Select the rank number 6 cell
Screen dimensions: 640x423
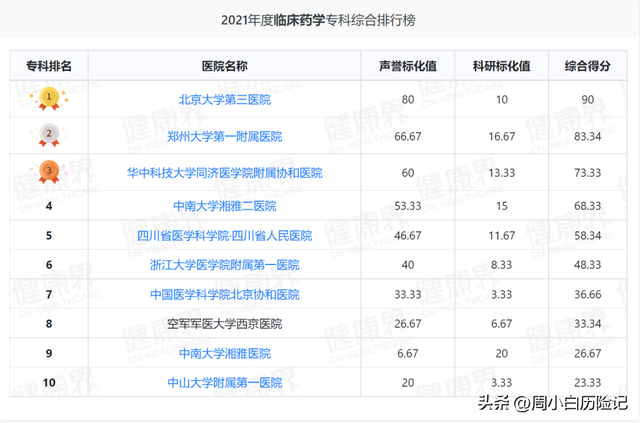[x=49, y=265]
